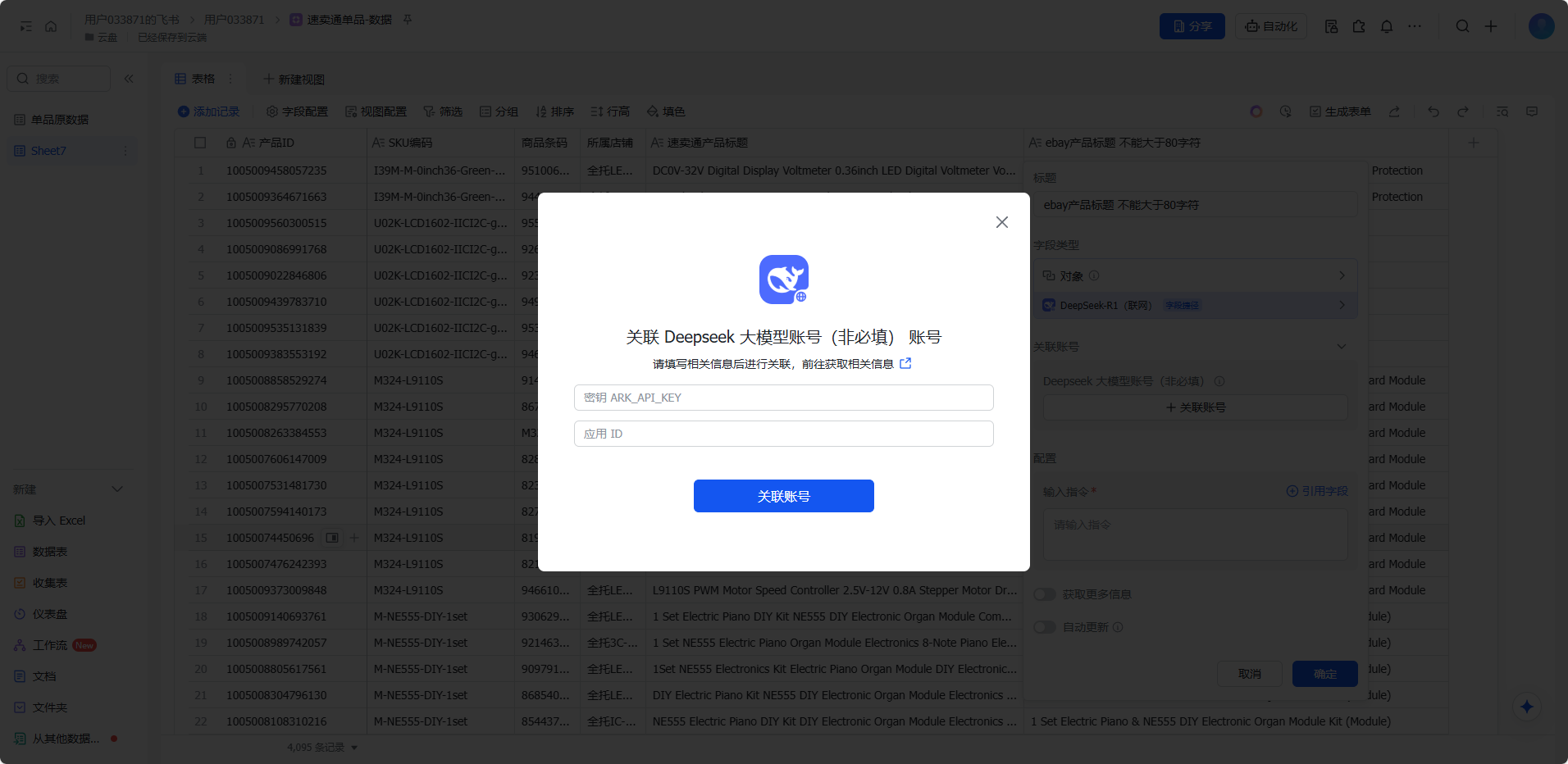The height and width of the screenshot is (764, 1568).
Task: Expand the 对象 field type row
Action: (1194, 275)
